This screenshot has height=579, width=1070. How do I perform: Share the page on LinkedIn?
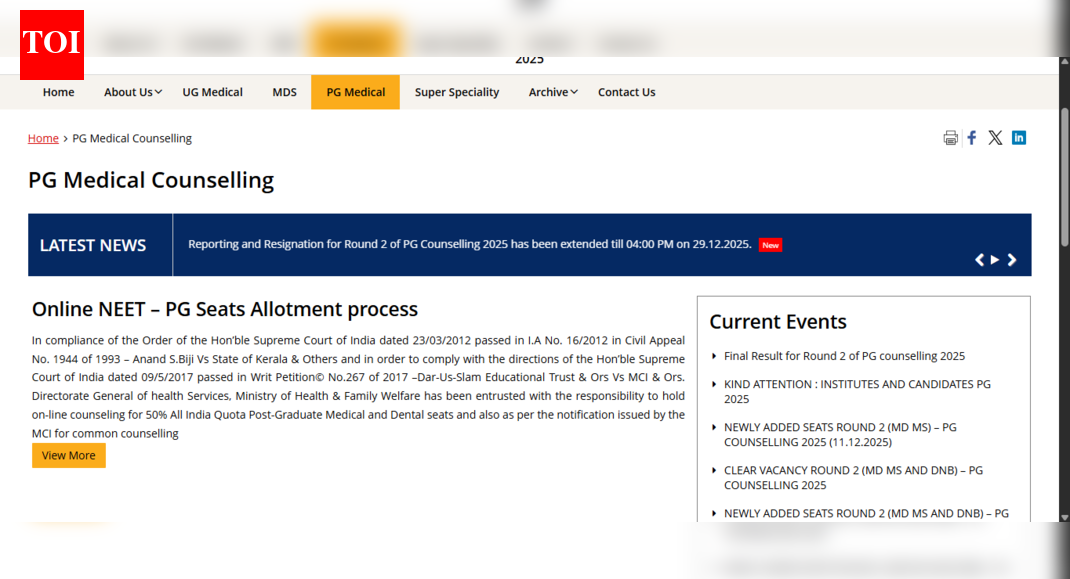(1019, 137)
